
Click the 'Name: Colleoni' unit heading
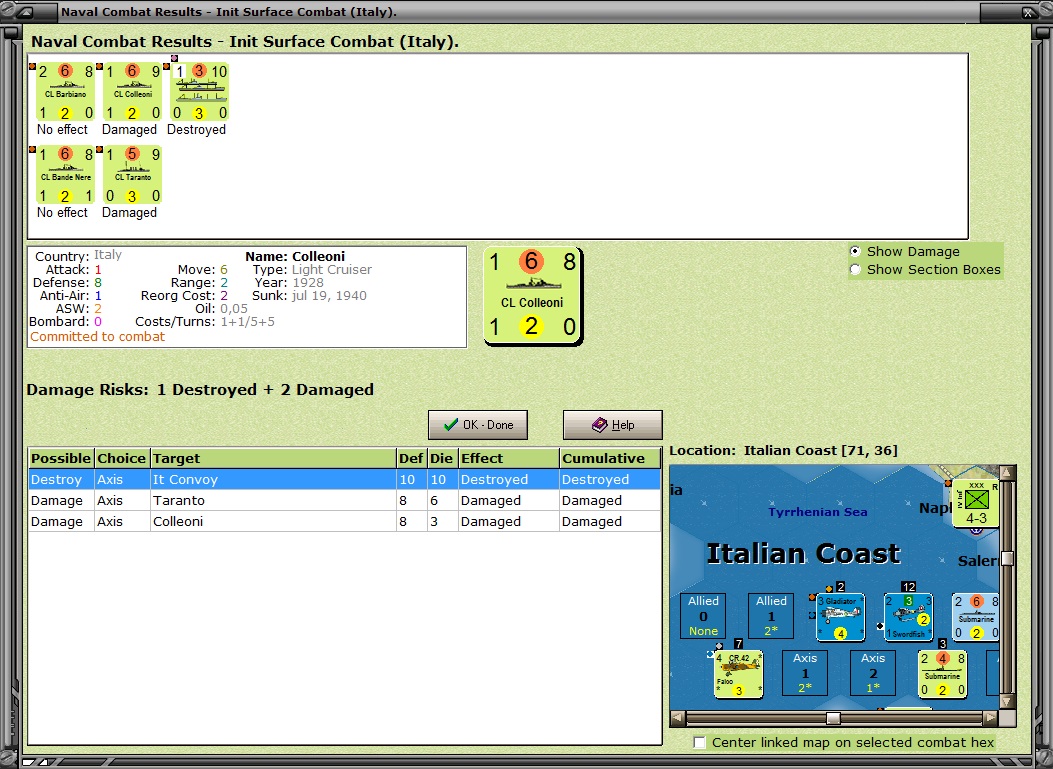point(295,256)
